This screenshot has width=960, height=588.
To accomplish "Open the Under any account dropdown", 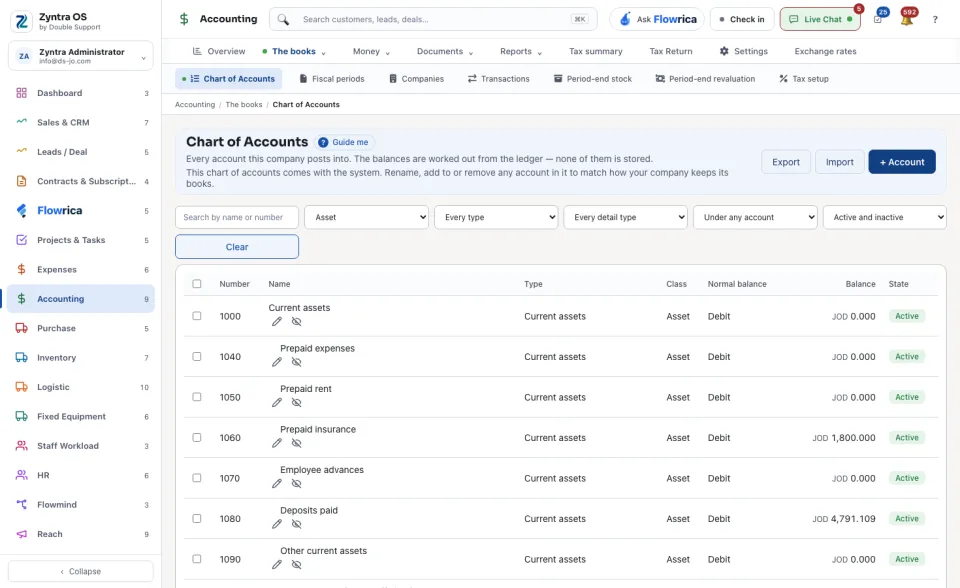I will (x=755, y=217).
